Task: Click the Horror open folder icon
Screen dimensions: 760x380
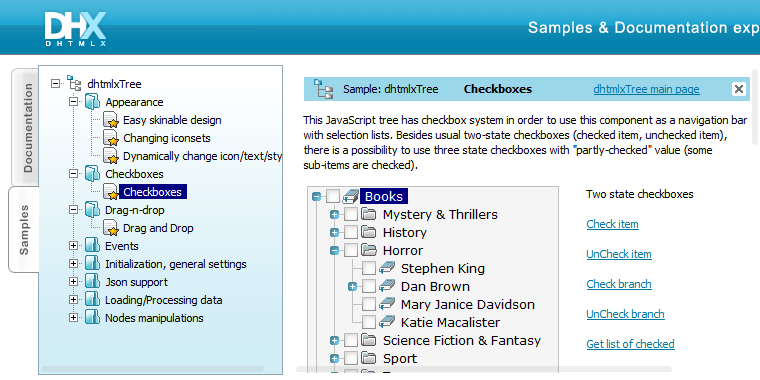Action: (369, 250)
